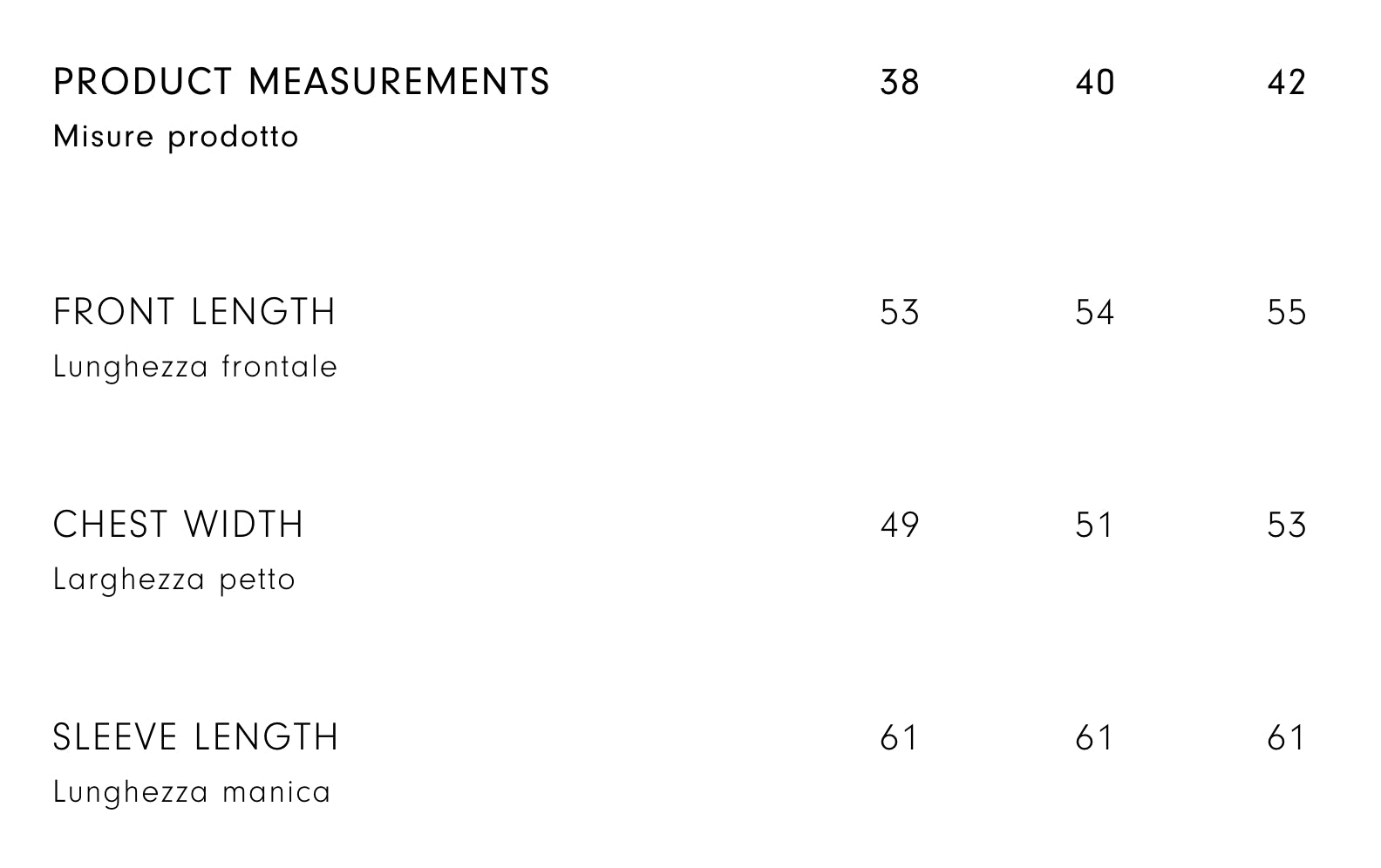Viewport: 1381px width, 868px height.
Task: Select the size 38 column header
Action: tap(900, 83)
